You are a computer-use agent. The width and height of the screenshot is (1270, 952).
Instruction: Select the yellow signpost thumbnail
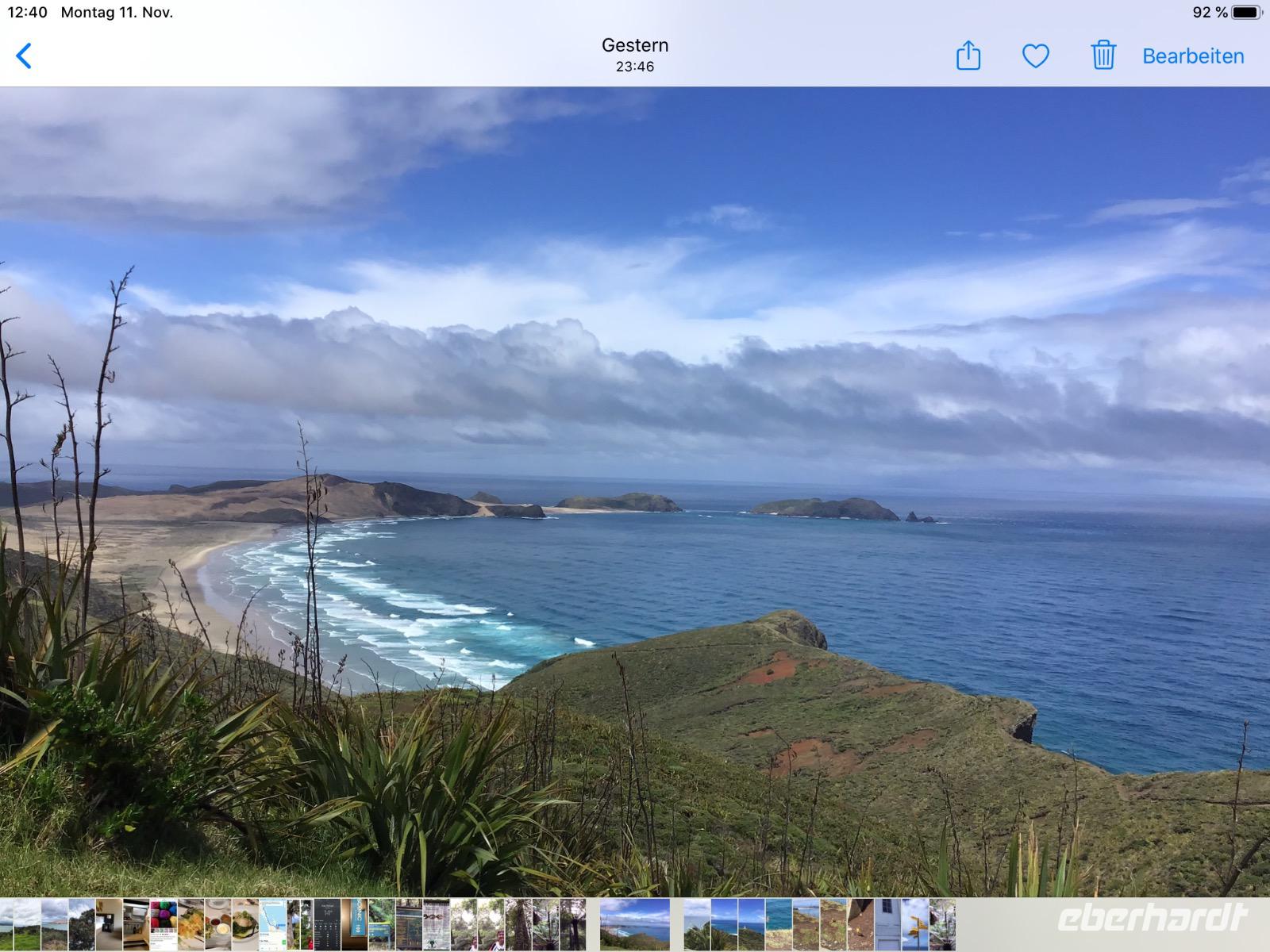click(915, 924)
